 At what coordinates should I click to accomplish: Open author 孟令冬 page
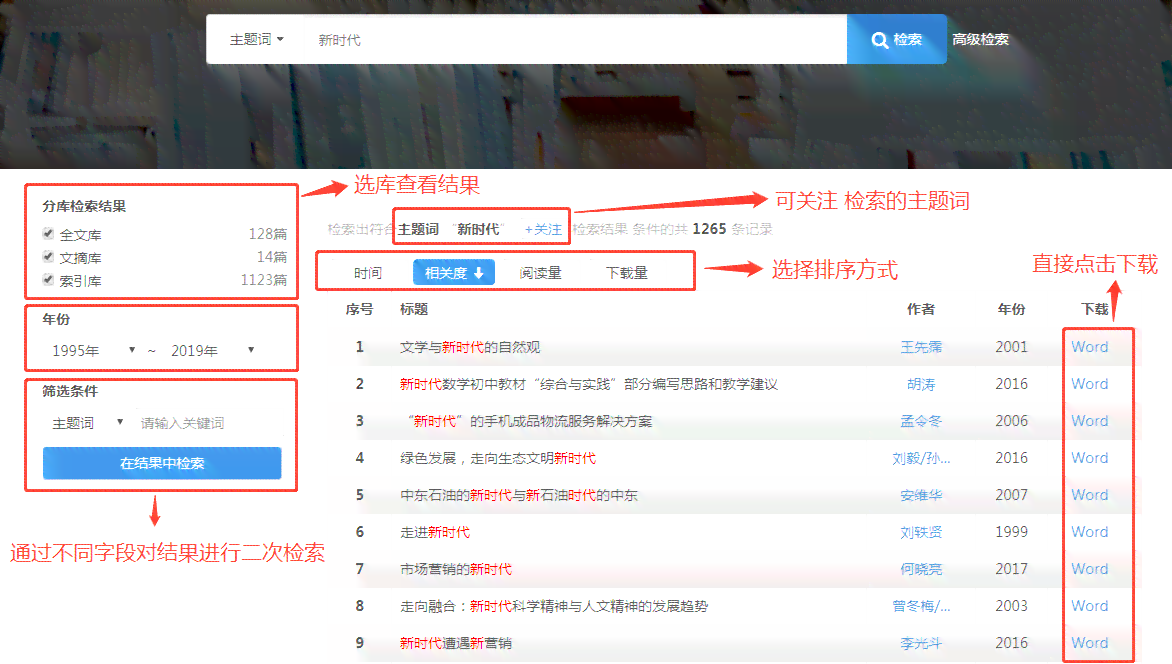point(921,421)
